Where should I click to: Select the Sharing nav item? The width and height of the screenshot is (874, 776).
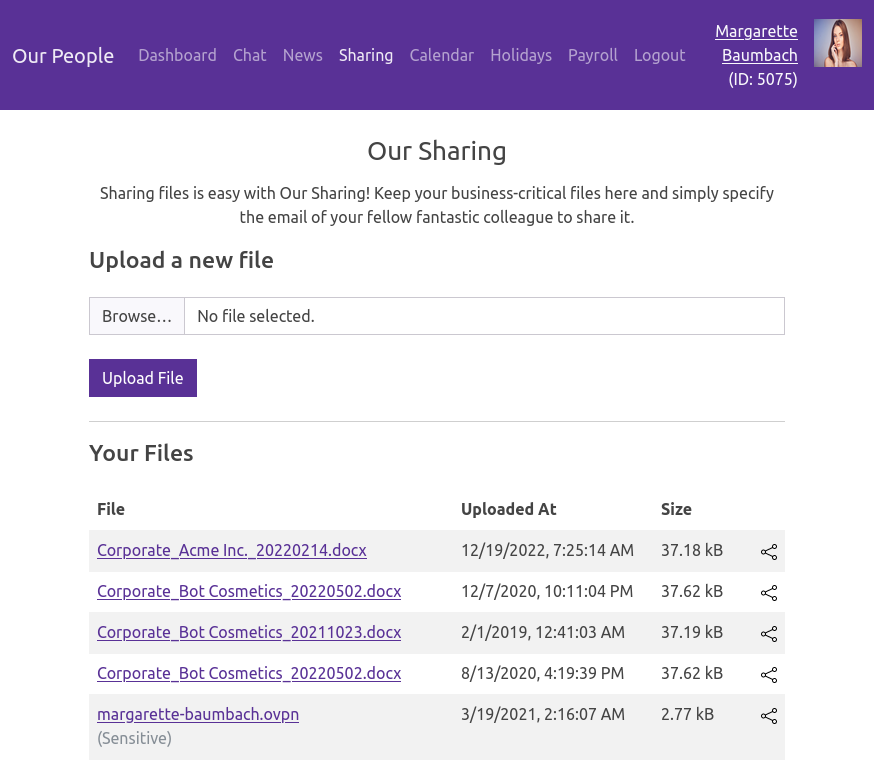point(365,55)
